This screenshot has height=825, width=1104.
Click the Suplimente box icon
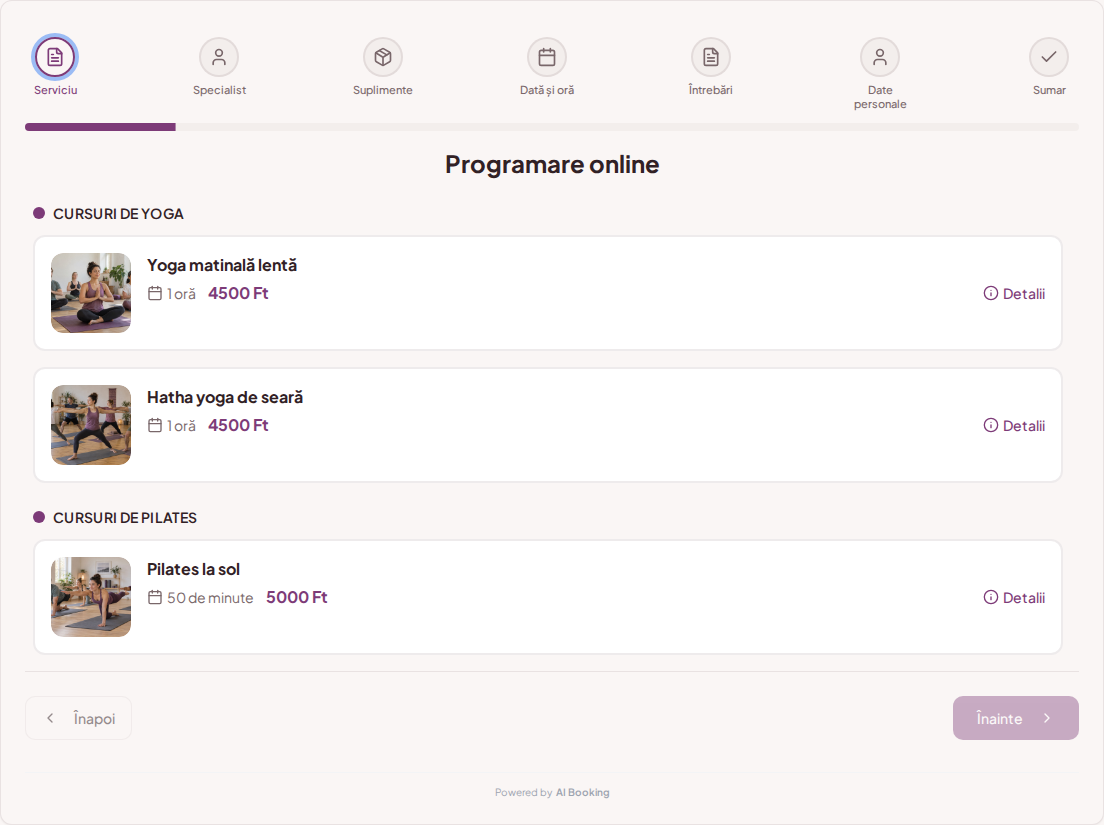tap(383, 57)
